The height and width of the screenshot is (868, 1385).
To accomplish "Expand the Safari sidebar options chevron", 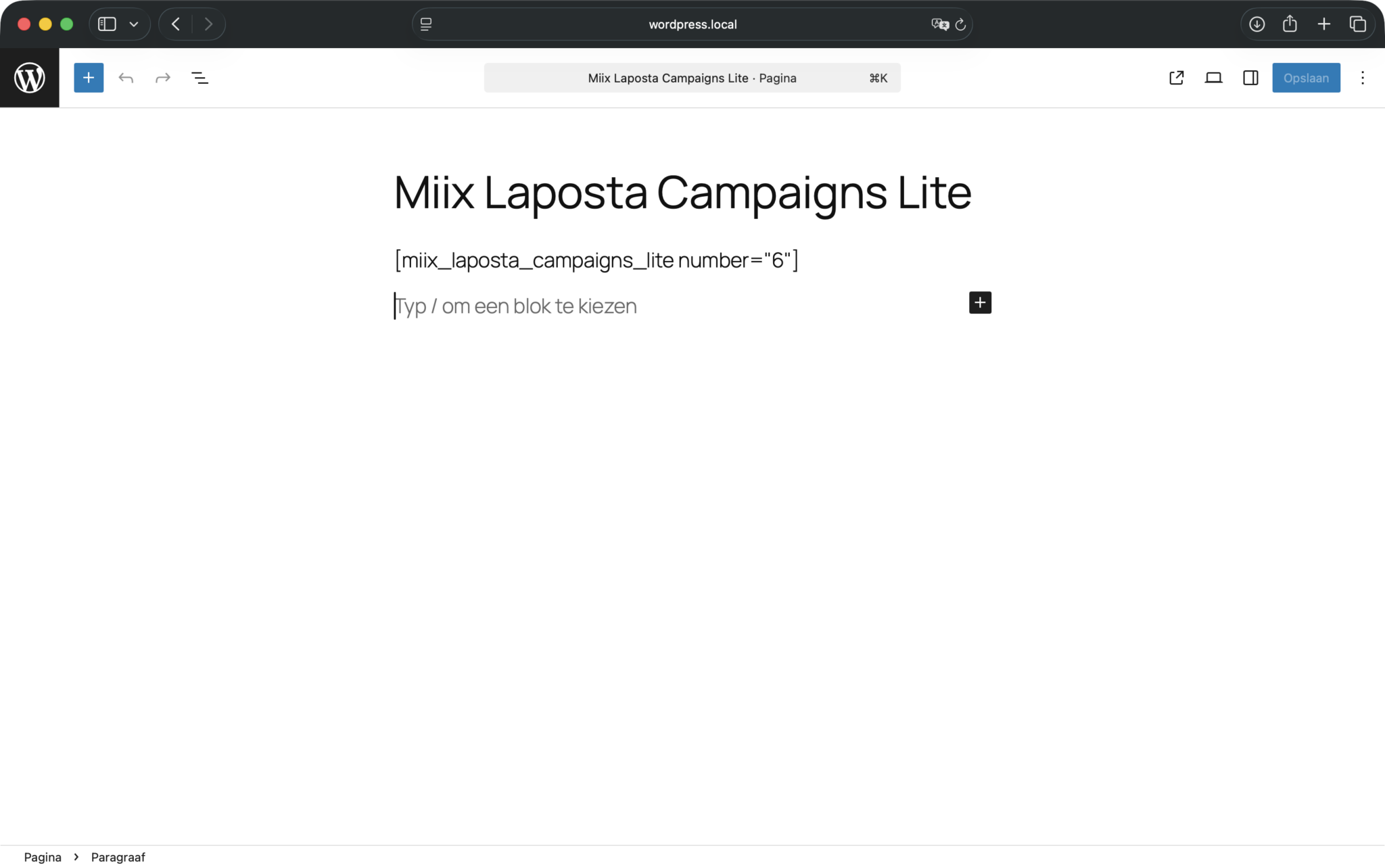I will (134, 24).
